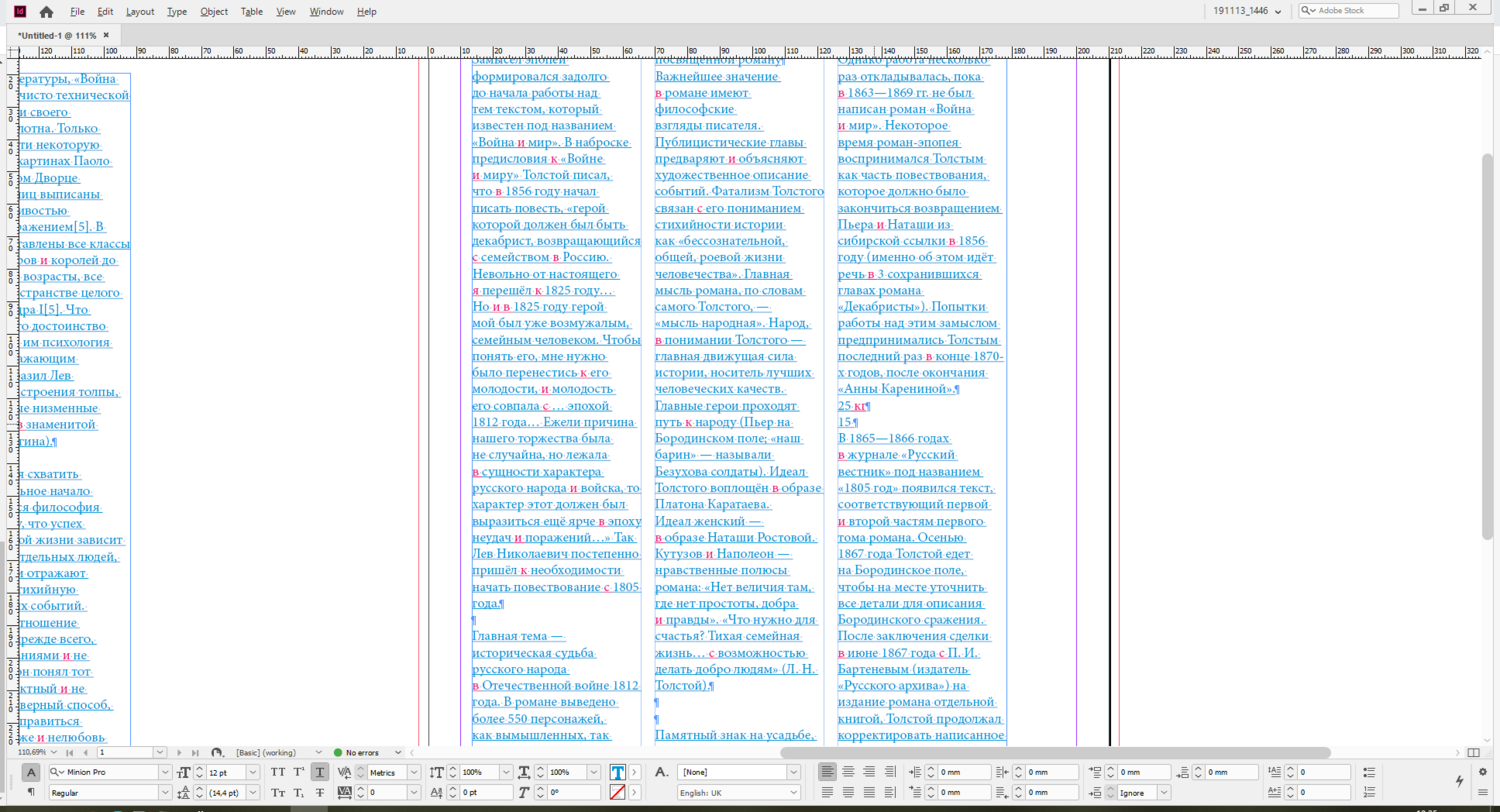Image resolution: width=1500 pixels, height=812 pixels.
Task: Align text towards spine
Action: (891, 772)
